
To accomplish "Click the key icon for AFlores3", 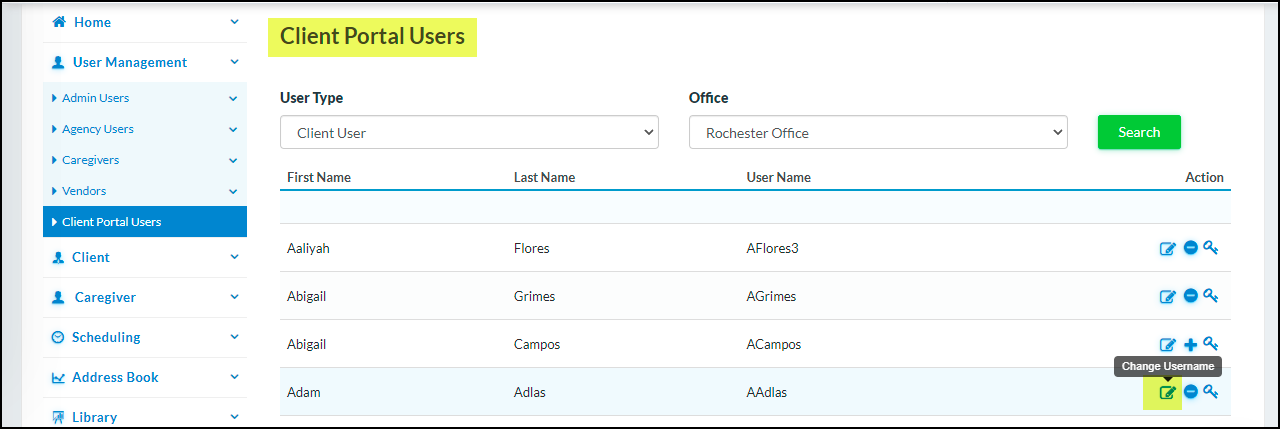I will click(x=1210, y=248).
